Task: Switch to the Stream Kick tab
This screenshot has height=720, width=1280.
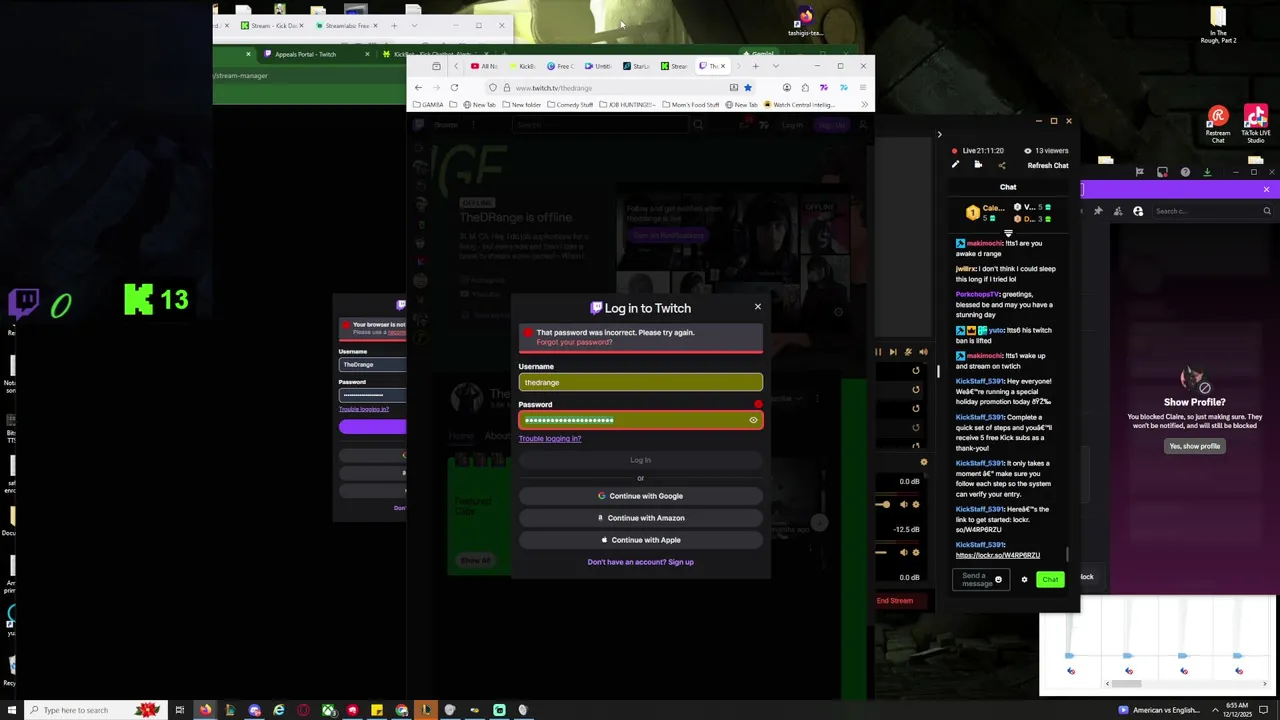Action: pyautogui.click(x=674, y=66)
